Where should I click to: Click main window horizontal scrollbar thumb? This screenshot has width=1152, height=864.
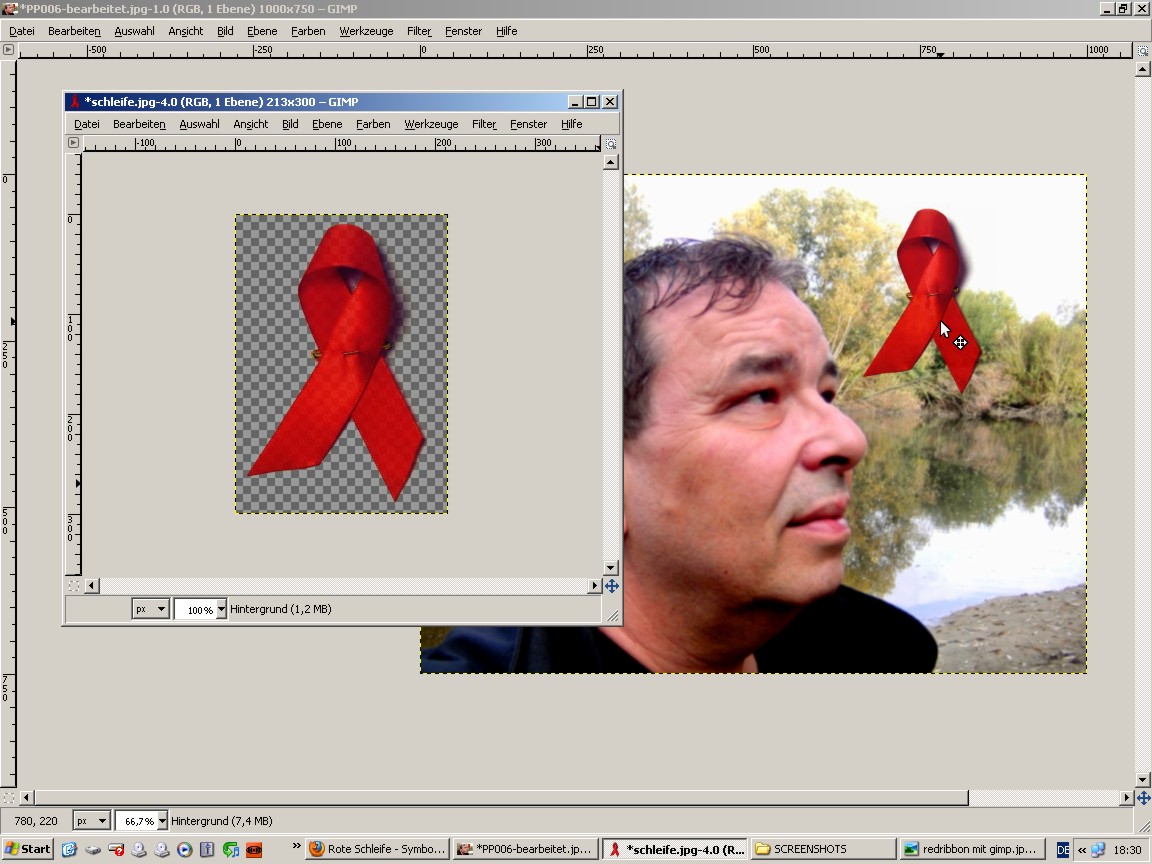click(500, 798)
